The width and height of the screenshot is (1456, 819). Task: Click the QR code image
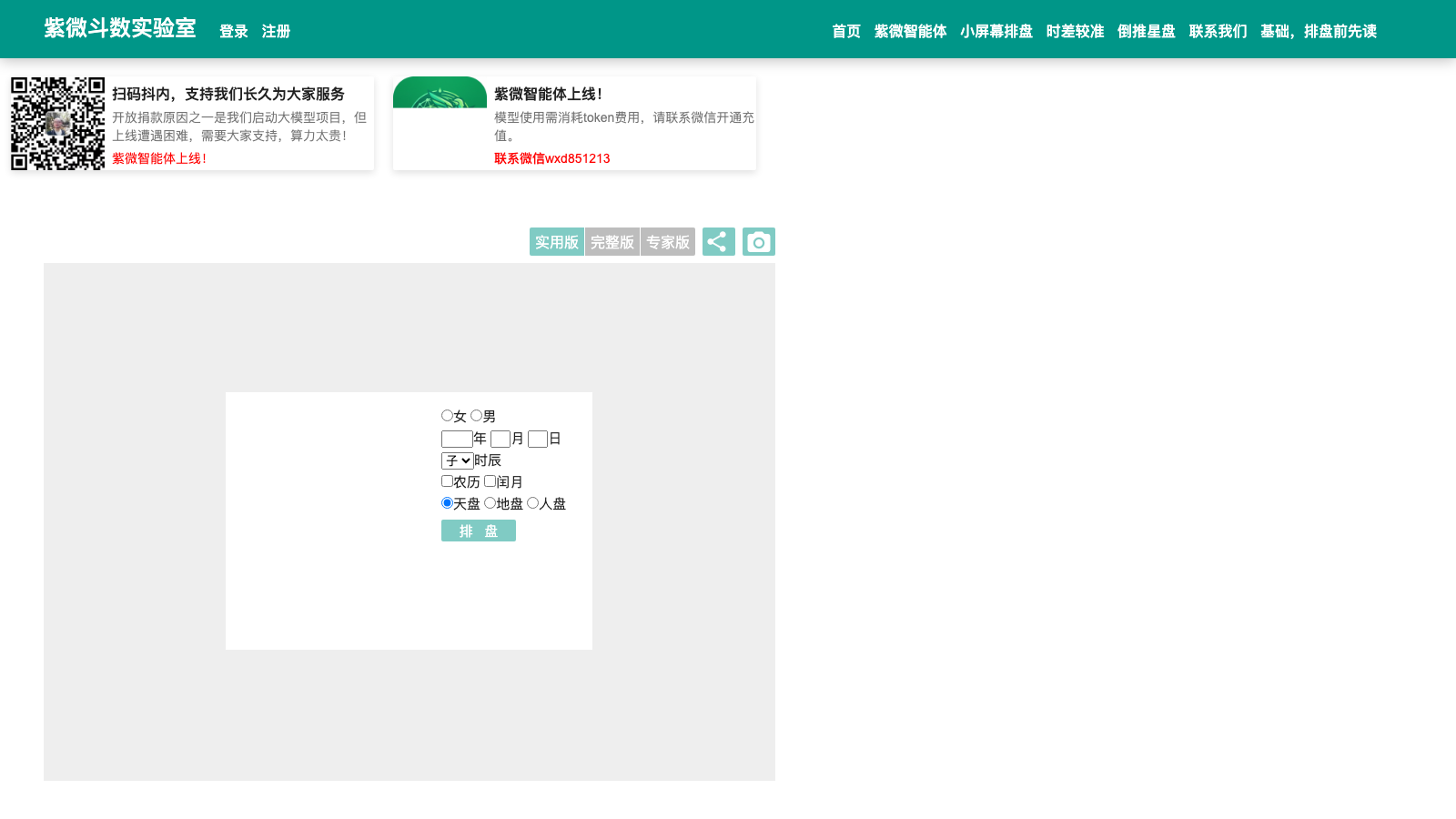click(x=58, y=124)
